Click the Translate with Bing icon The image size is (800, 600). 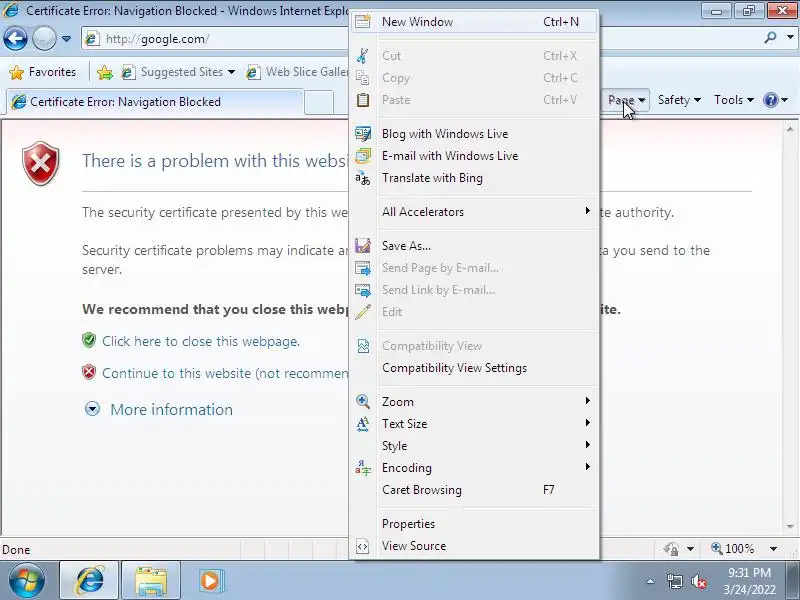click(x=363, y=178)
